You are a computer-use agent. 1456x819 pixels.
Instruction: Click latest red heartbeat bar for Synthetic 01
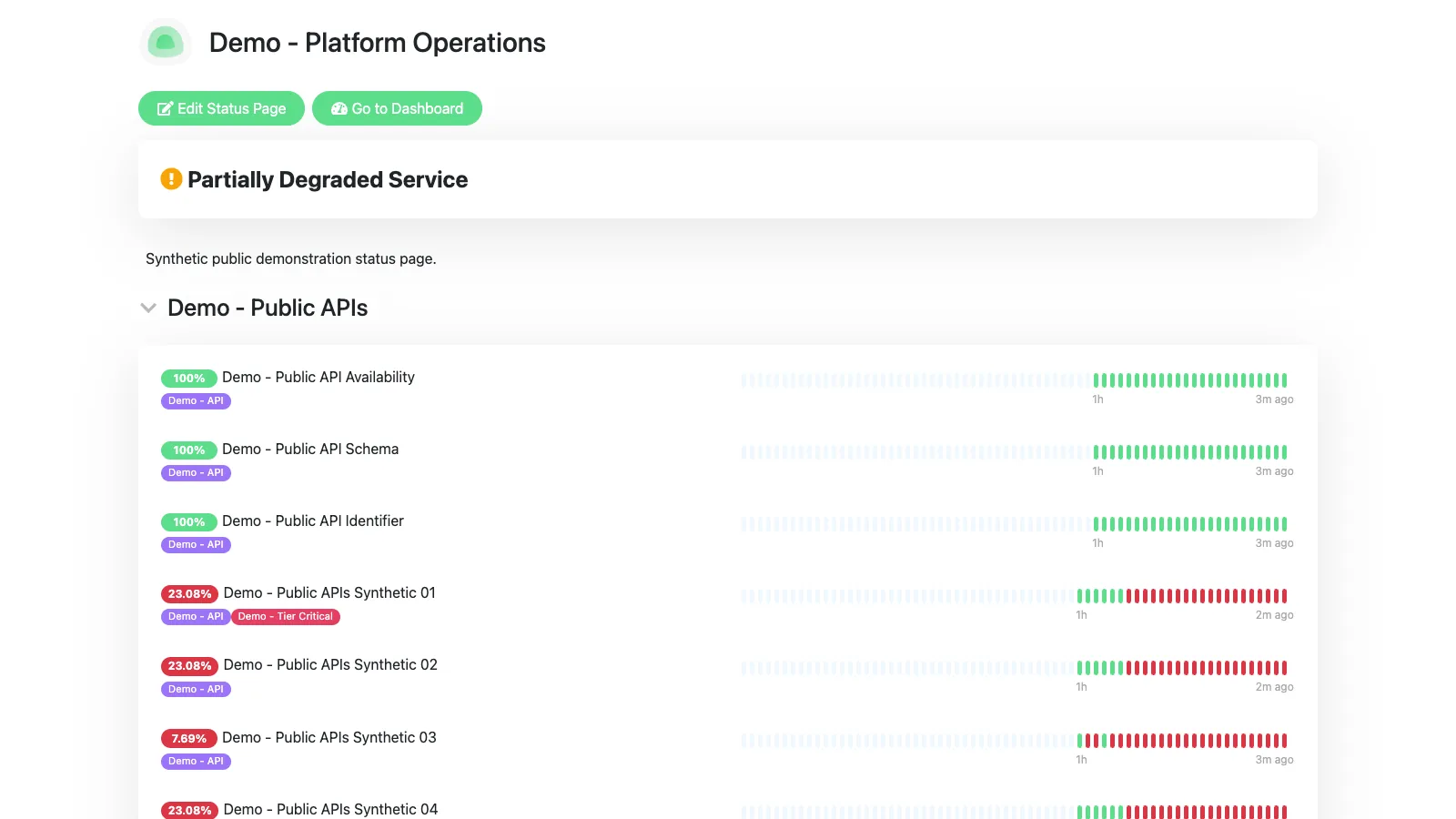[1284, 596]
